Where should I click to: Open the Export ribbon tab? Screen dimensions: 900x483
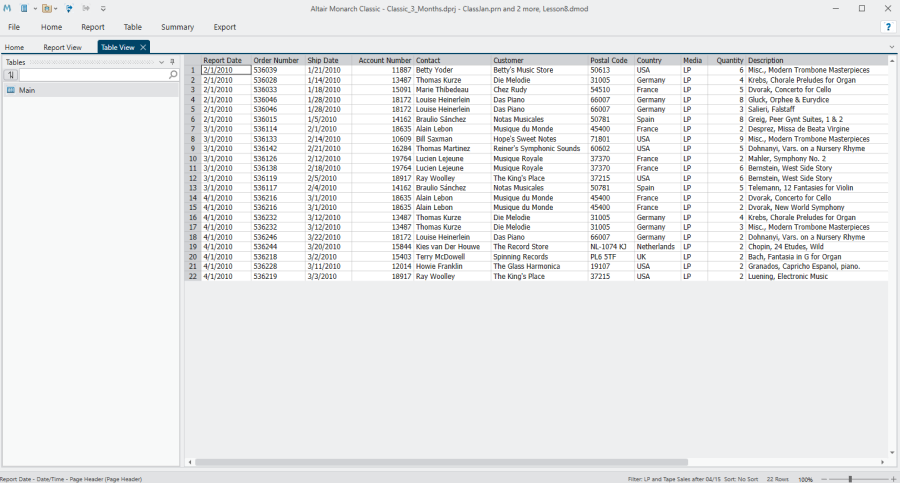click(x=224, y=27)
